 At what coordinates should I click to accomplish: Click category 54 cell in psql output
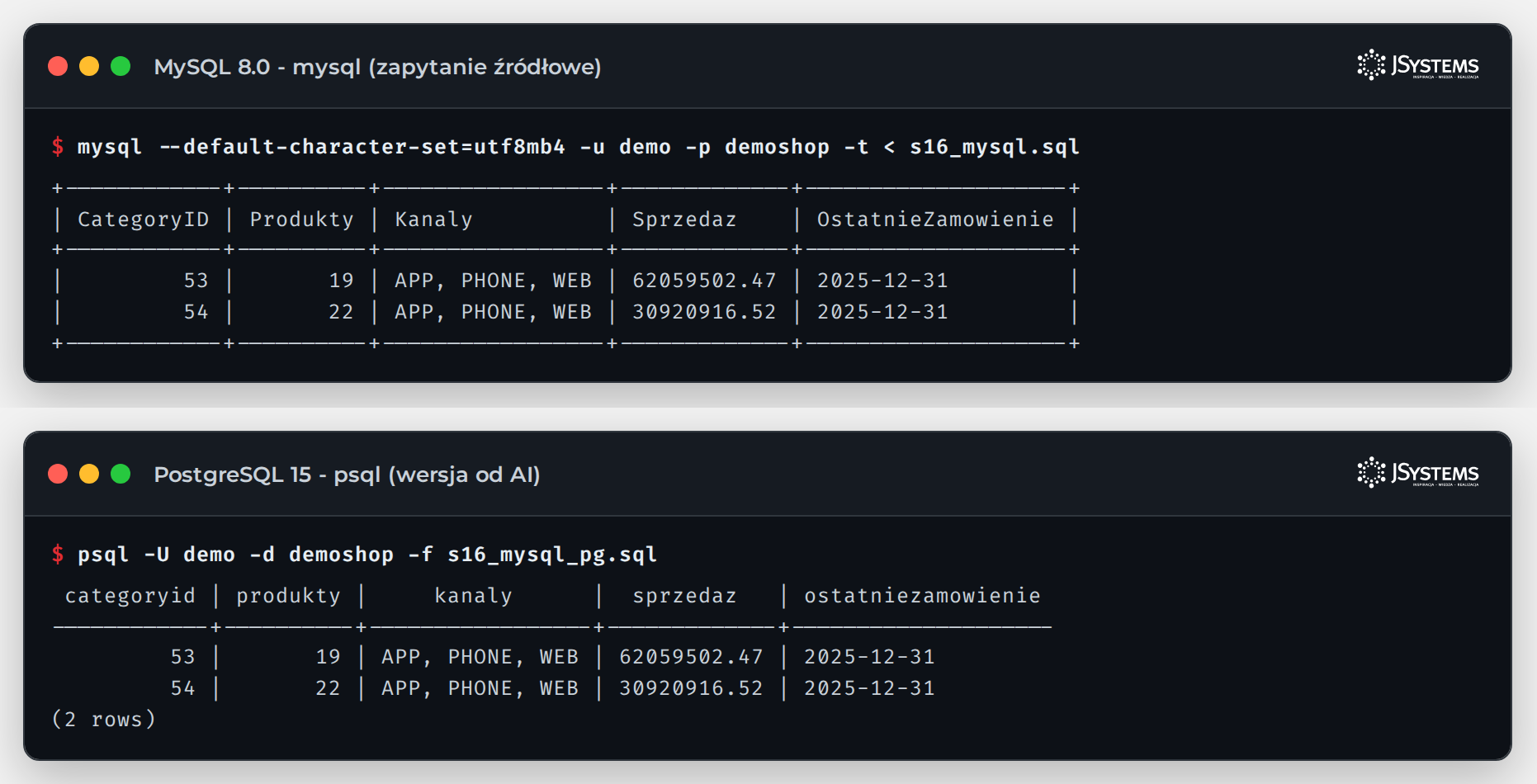coord(182,688)
